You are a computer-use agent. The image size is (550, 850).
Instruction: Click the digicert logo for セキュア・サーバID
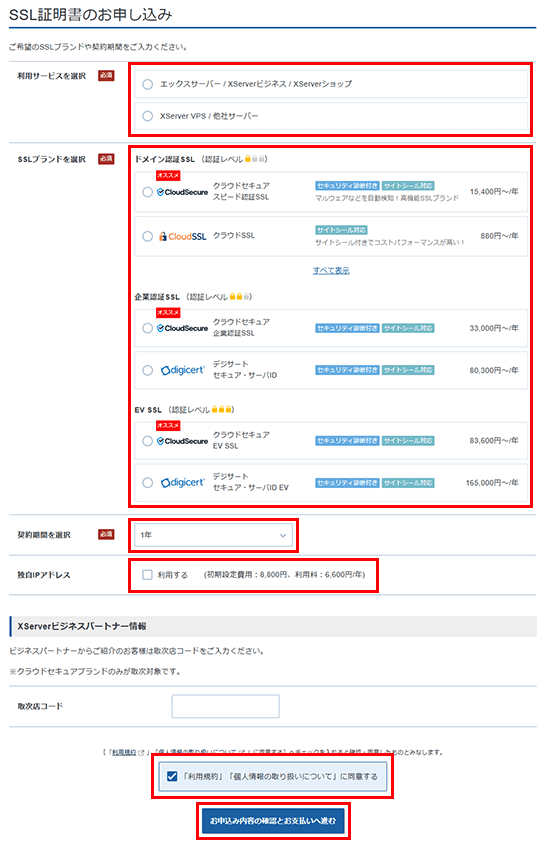183,370
